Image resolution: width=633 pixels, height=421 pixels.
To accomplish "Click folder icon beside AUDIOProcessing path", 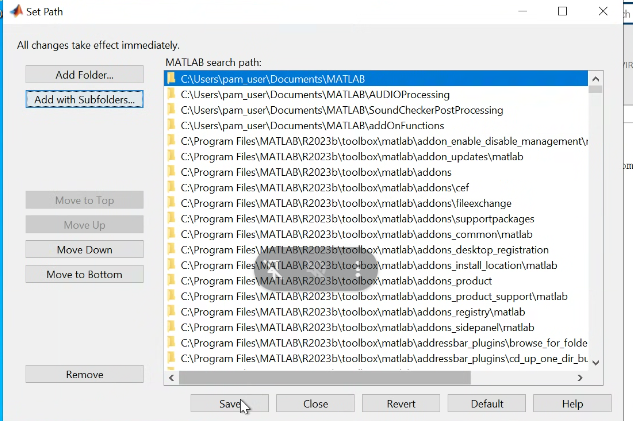I will click(x=171, y=94).
